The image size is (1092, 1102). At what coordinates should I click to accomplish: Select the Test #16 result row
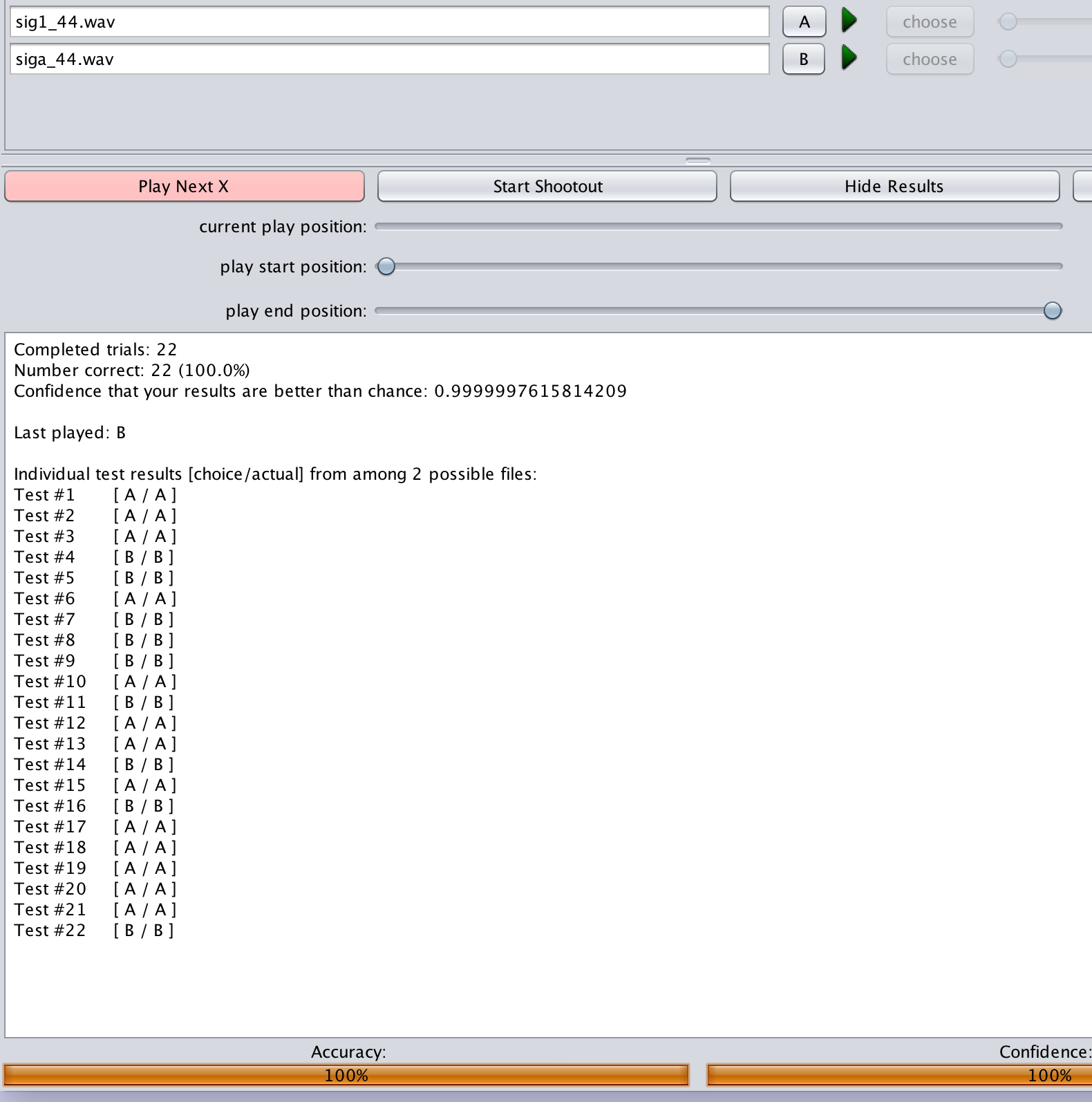pos(94,805)
